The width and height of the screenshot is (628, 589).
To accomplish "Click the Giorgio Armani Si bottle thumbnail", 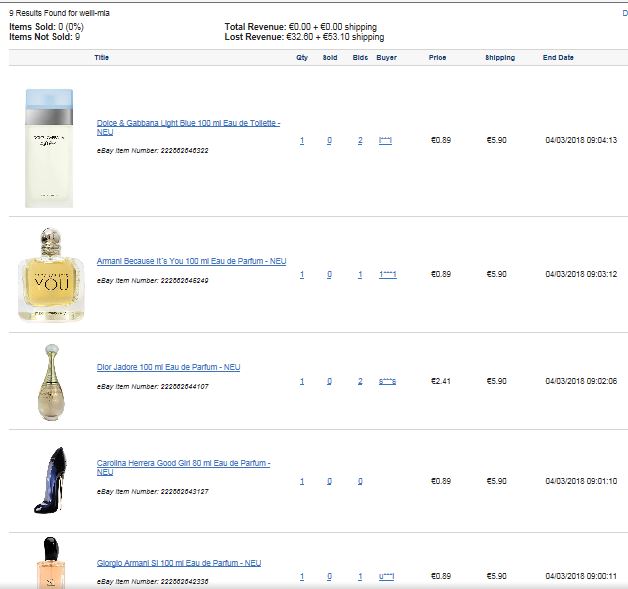I will [x=51, y=563].
